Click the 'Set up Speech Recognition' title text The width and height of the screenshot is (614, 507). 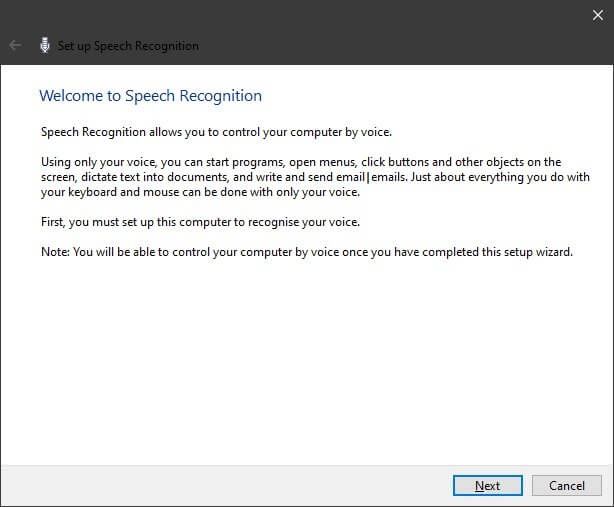pyautogui.click(x=128, y=46)
